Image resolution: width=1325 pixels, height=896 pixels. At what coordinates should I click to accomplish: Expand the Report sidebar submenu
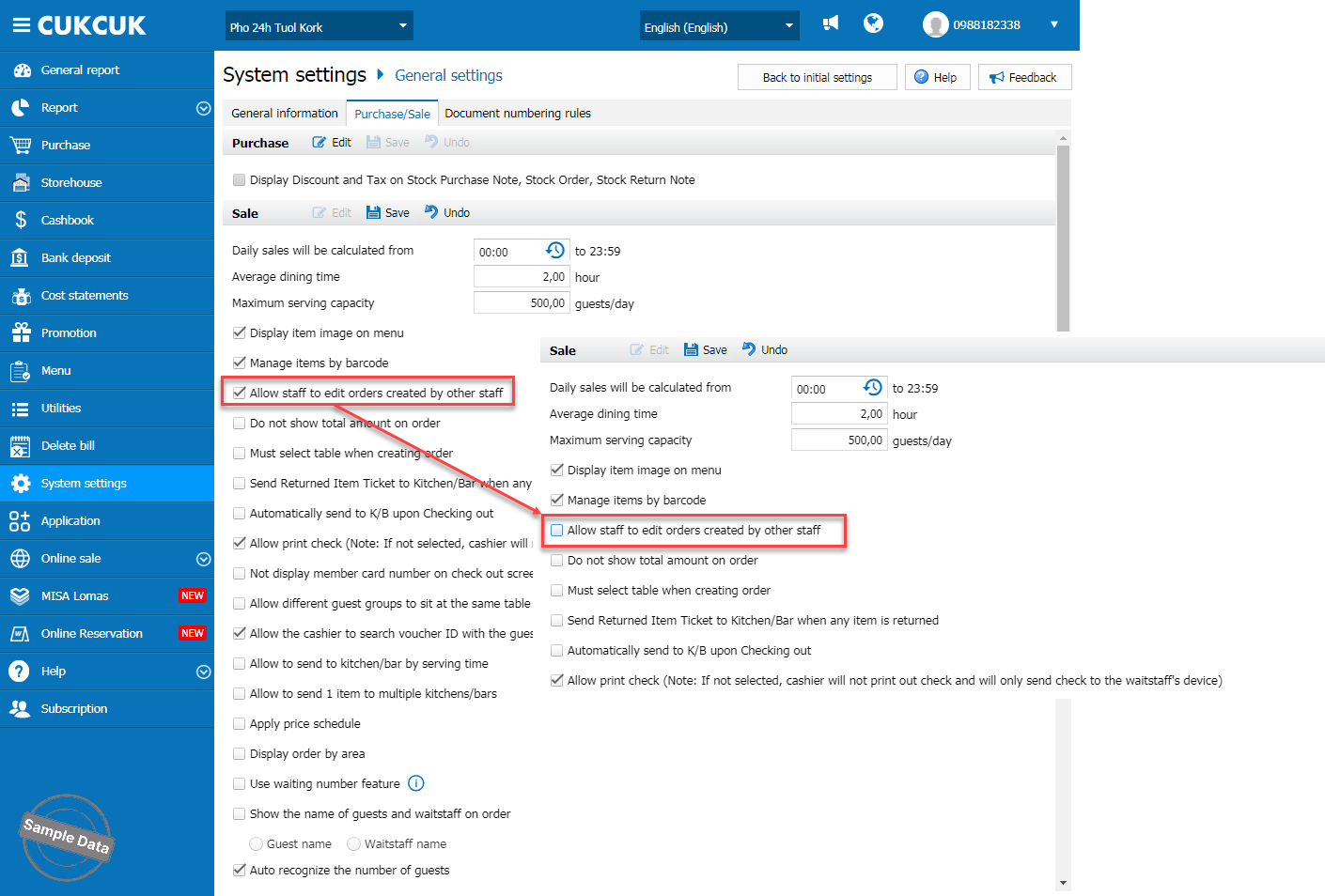[x=203, y=108]
